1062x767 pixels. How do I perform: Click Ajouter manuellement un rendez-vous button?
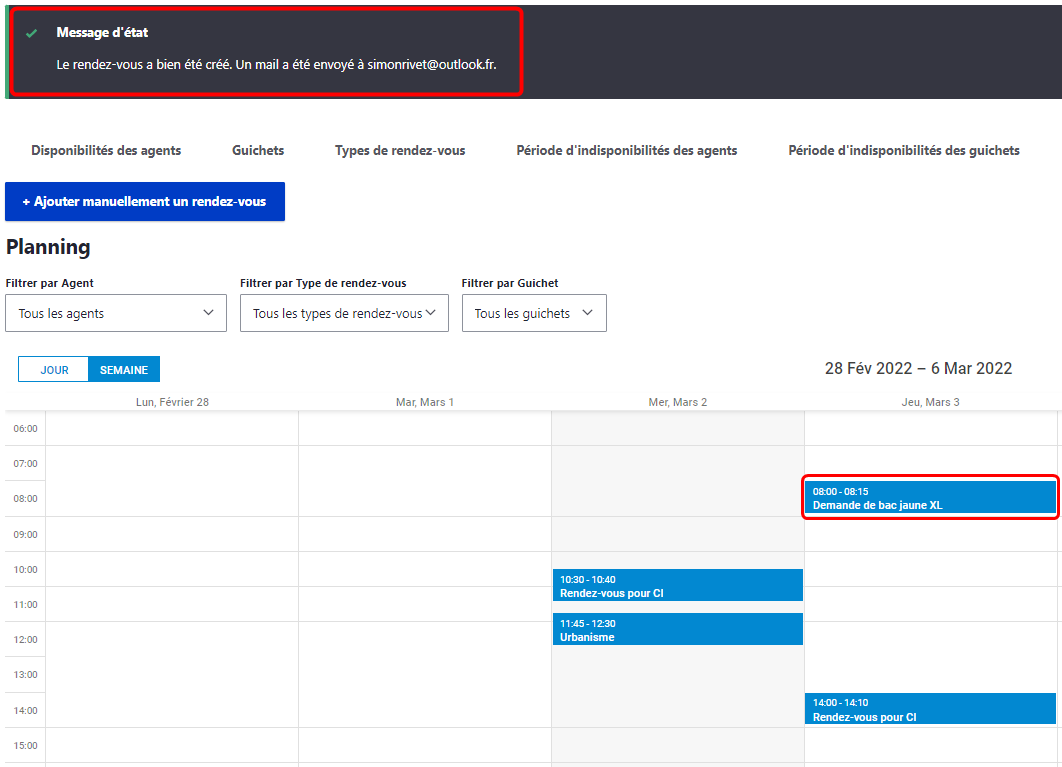(x=145, y=202)
